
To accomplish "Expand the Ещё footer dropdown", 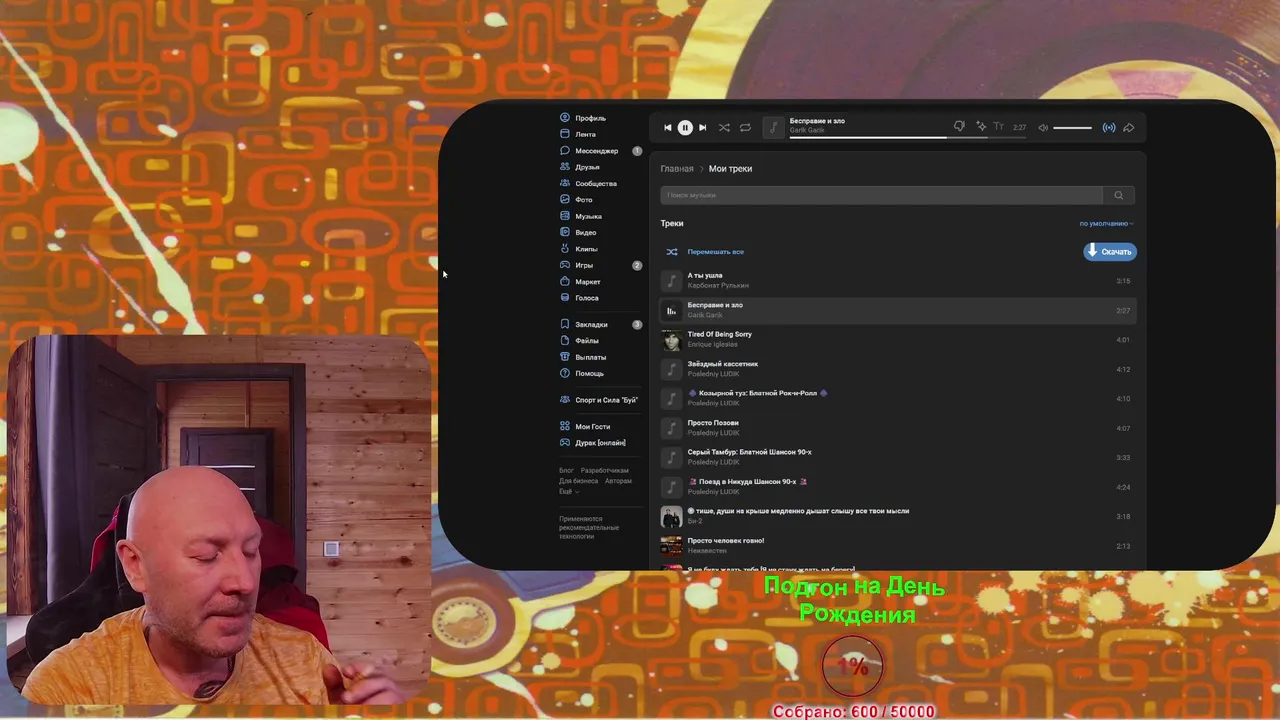I will pos(569,492).
